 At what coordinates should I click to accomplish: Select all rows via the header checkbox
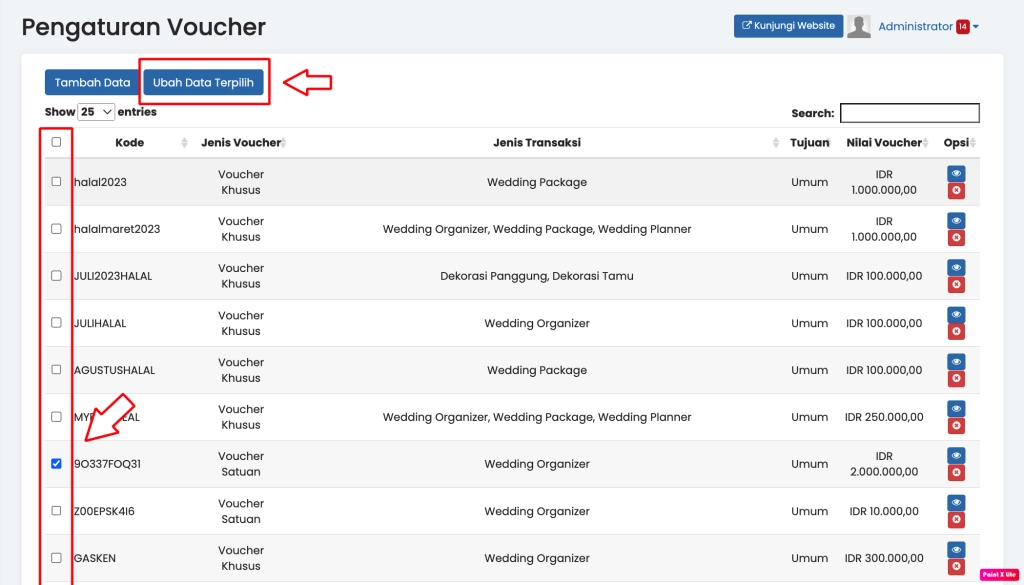coord(56,142)
